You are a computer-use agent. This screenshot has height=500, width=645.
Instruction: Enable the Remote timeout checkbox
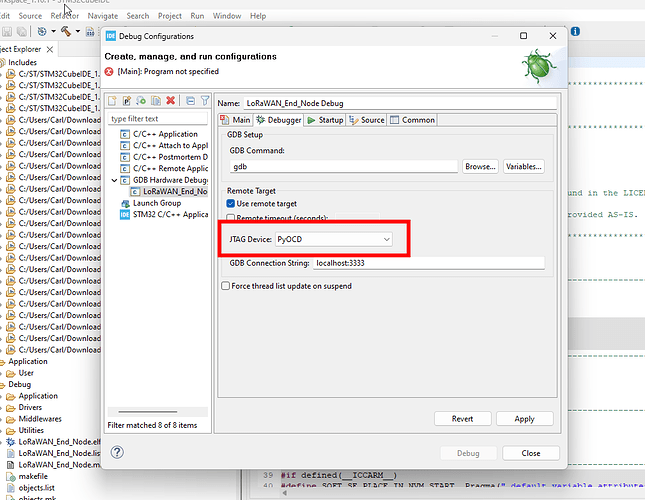[231, 217]
